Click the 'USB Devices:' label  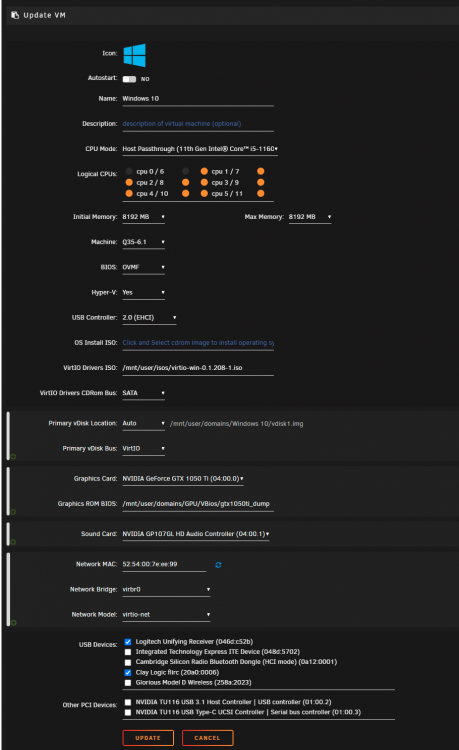point(98,645)
